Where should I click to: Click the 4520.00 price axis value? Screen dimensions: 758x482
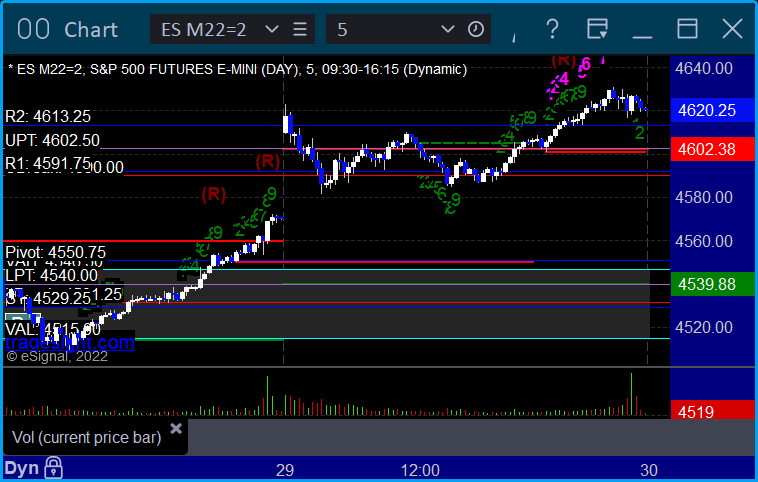tap(703, 327)
